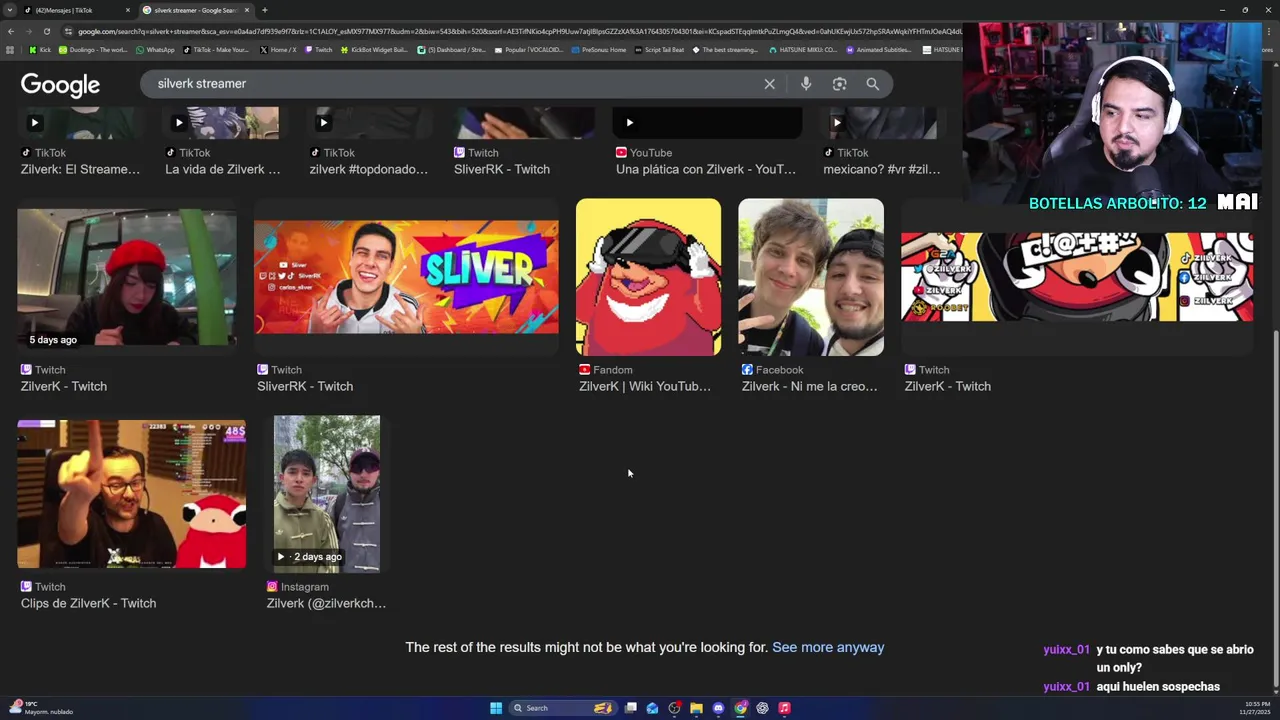Click the browser address bar

point(510,31)
